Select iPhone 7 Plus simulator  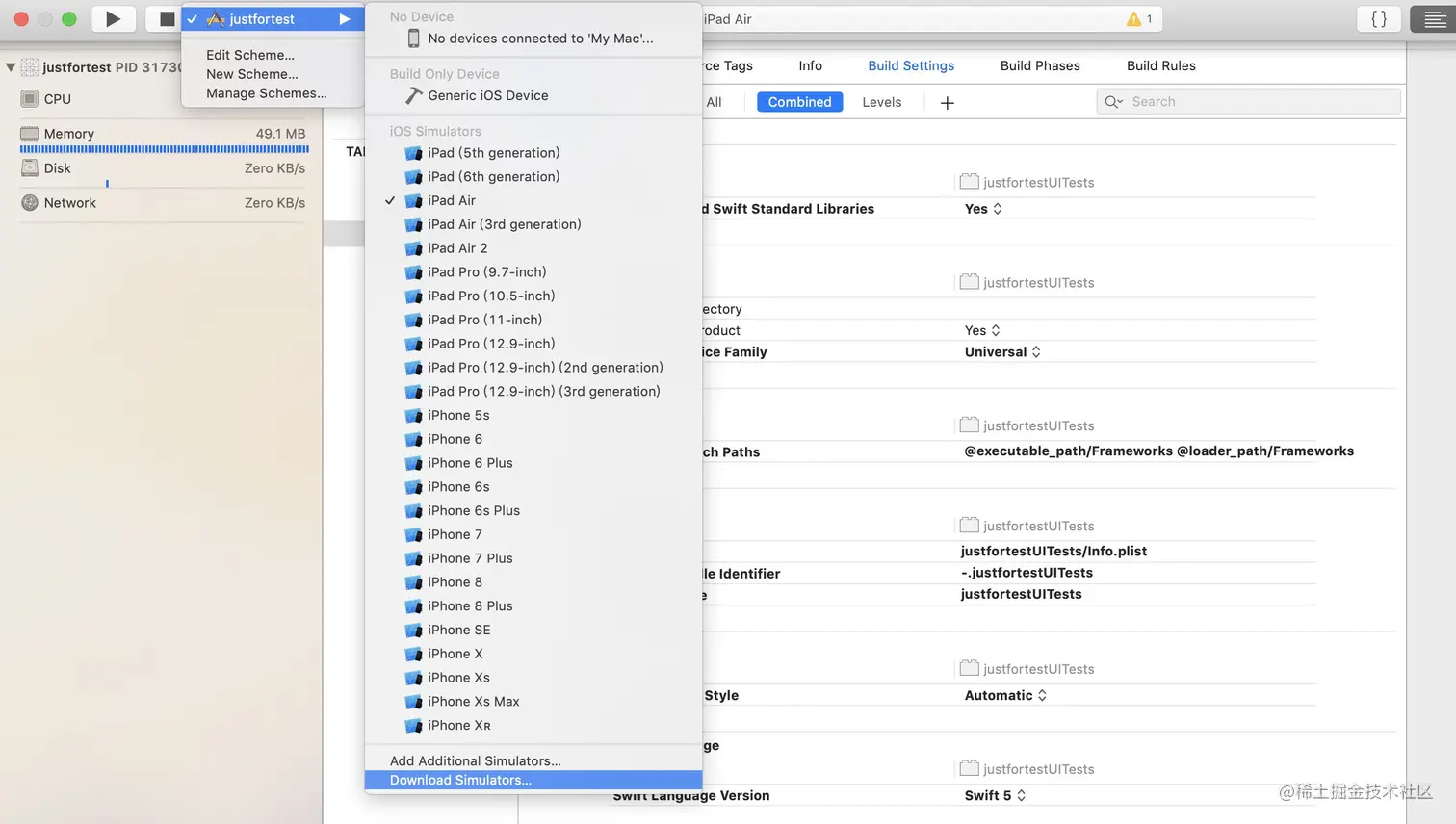533,558
